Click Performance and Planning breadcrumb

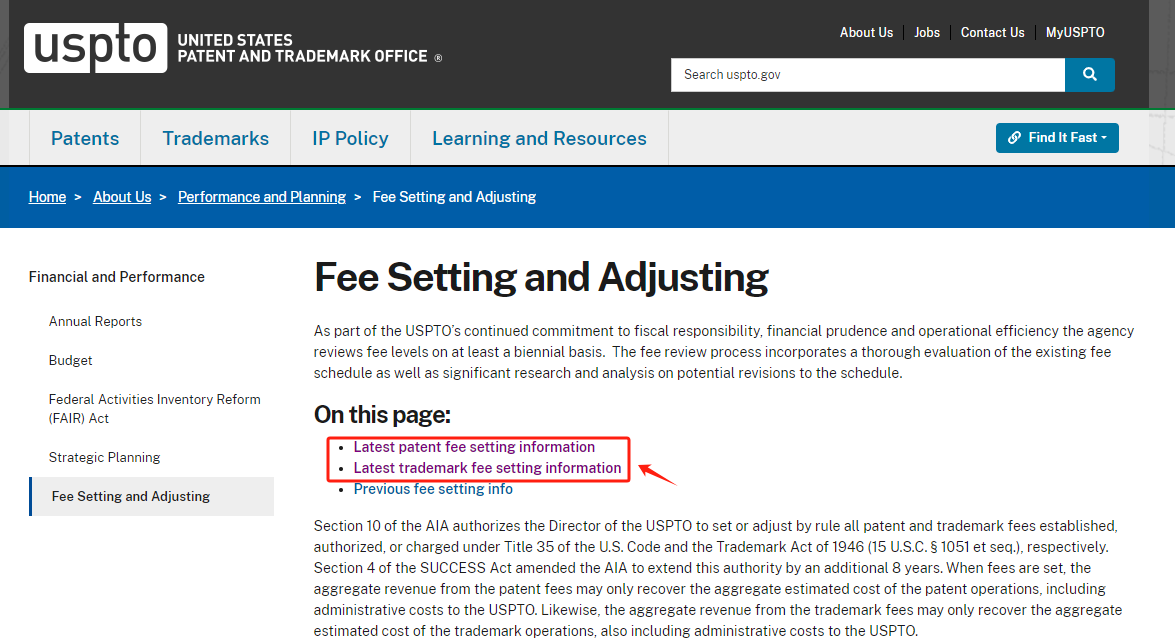[262, 197]
